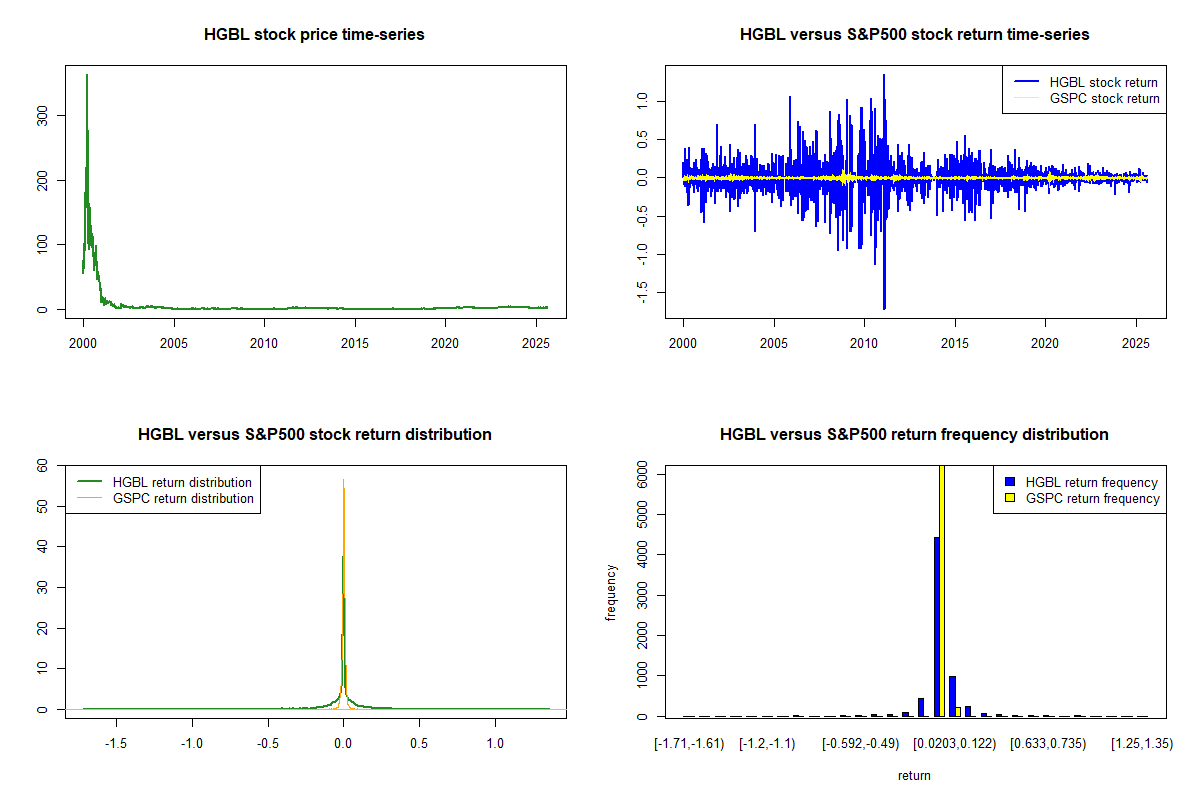Select the GSPC stock return legend entry

tap(1103, 98)
